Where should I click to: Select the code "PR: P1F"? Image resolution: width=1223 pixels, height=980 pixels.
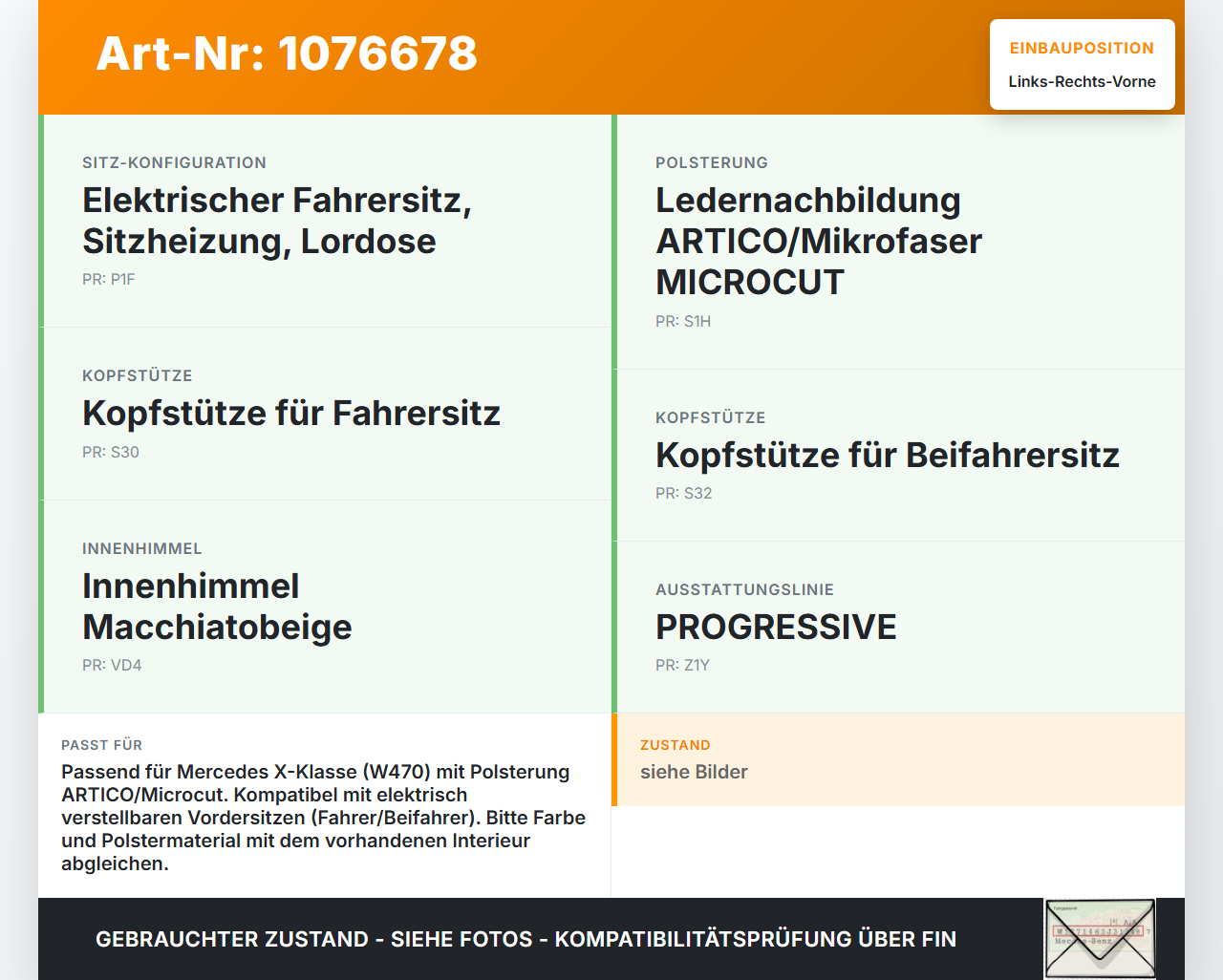(x=109, y=279)
